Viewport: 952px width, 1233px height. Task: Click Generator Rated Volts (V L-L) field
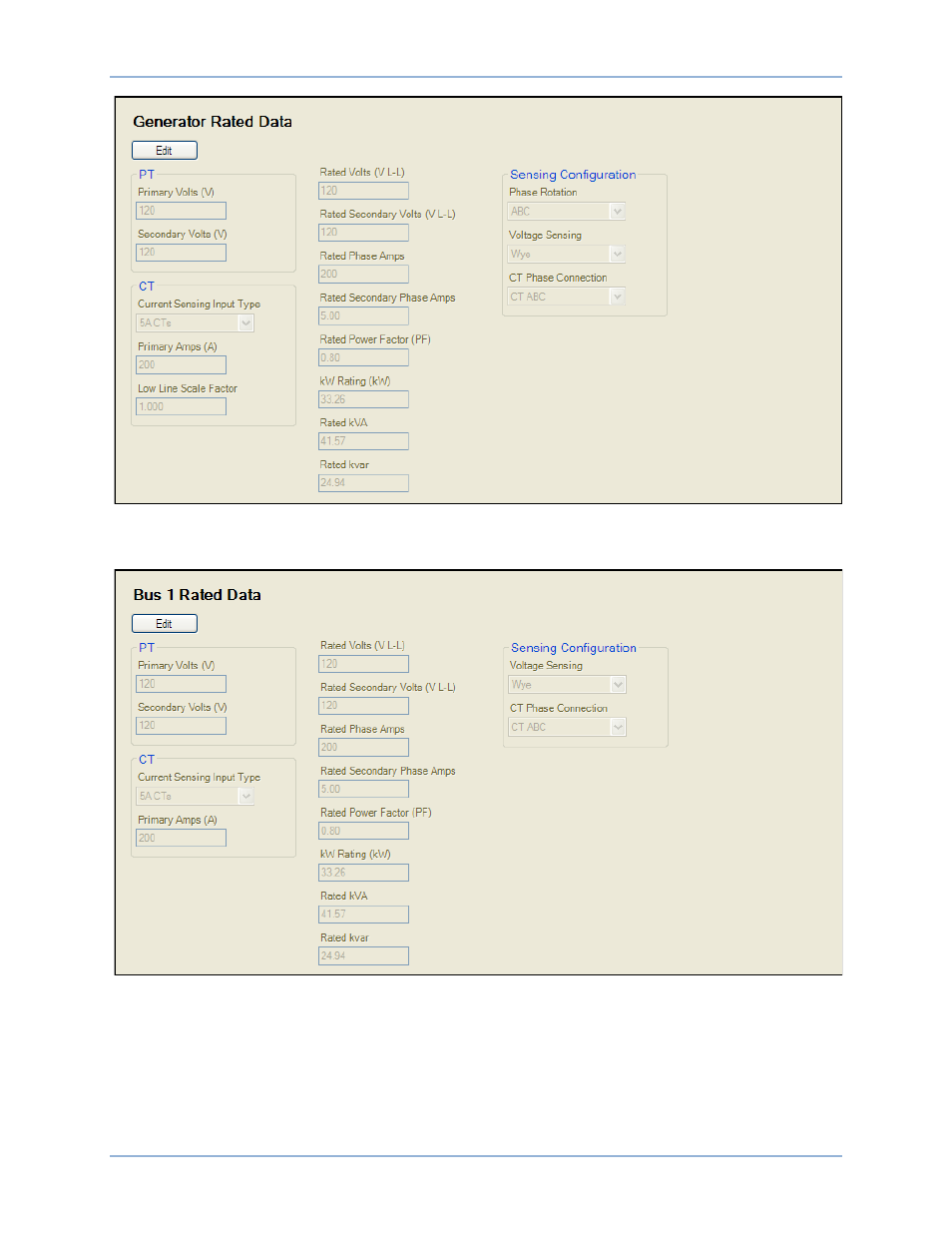pyautogui.click(x=363, y=191)
